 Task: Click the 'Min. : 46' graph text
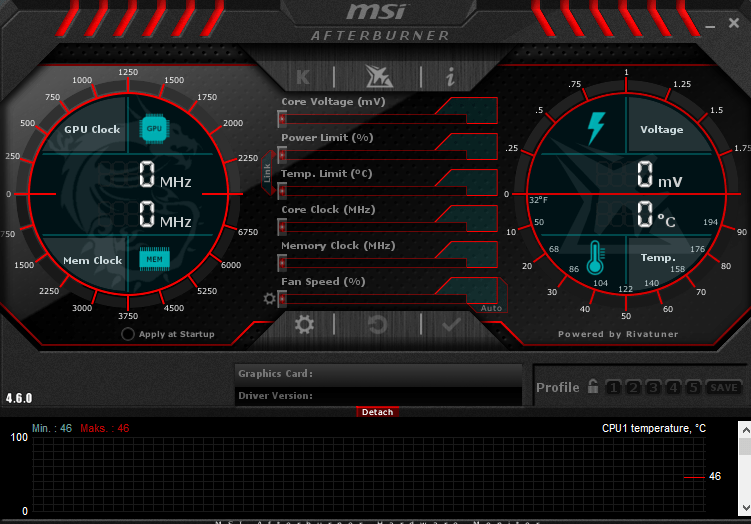tap(52, 428)
